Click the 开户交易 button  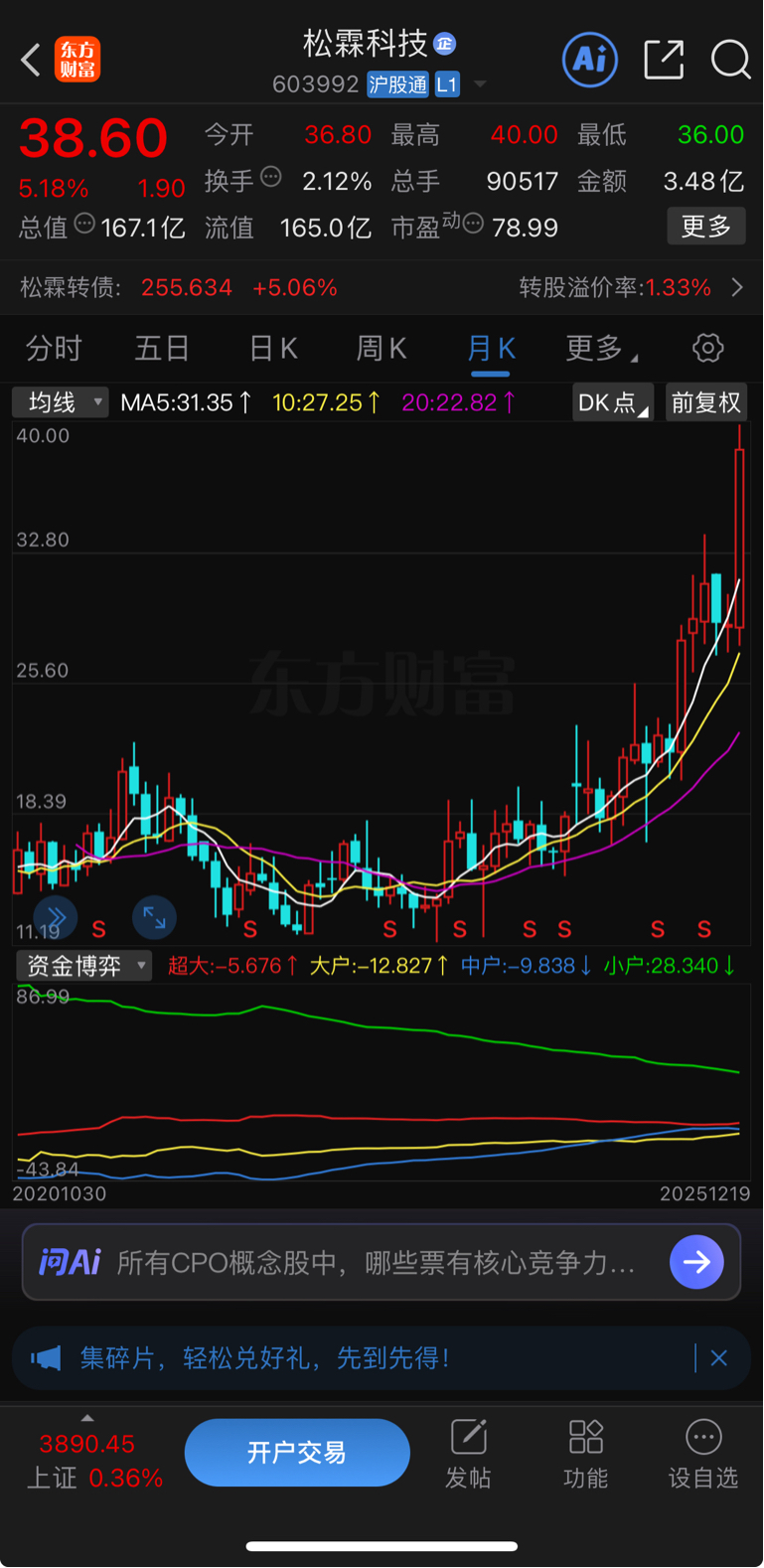(297, 1453)
